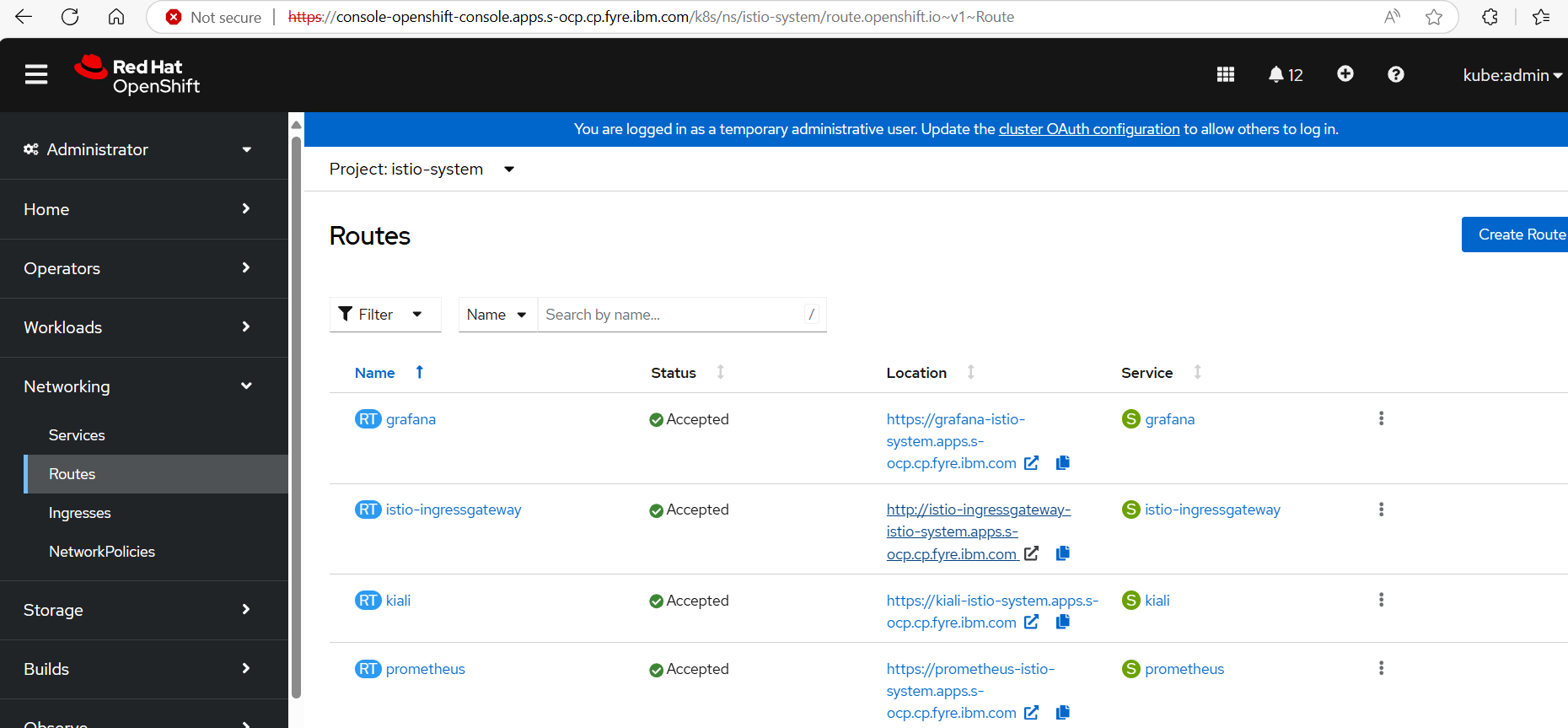Open the istio-ingressgateway route name link

coord(454,510)
